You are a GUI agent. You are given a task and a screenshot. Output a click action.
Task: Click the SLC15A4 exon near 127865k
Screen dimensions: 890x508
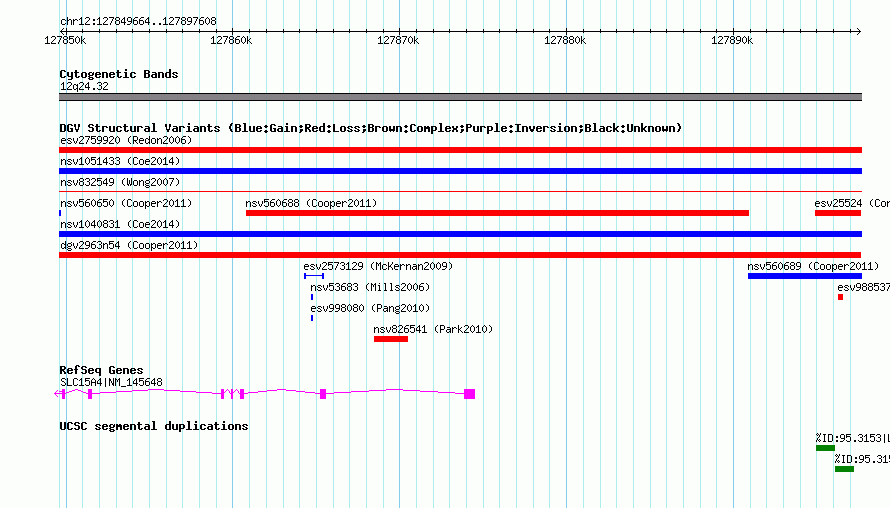click(x=323, y=394)
